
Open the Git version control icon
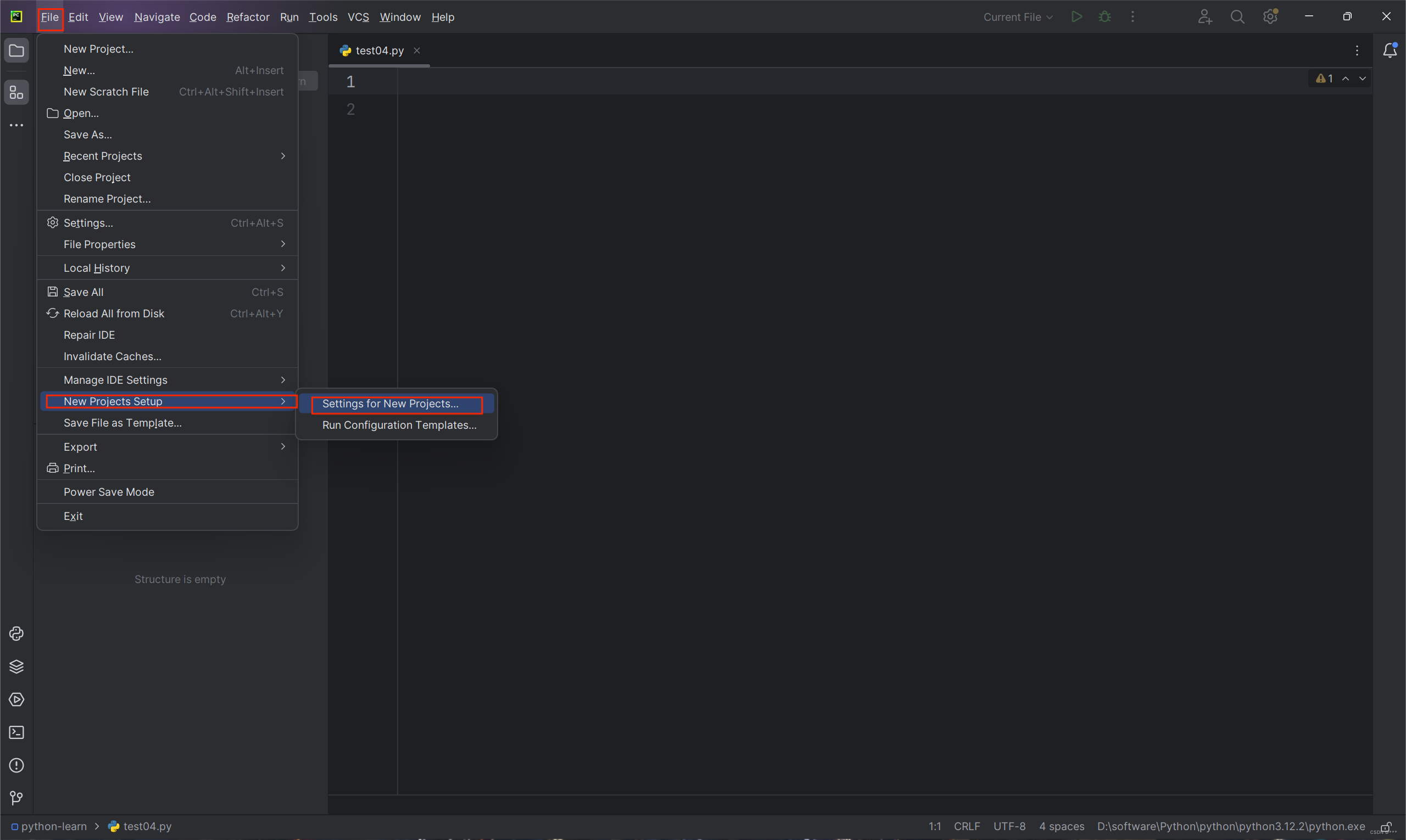(x=16, y=798)
